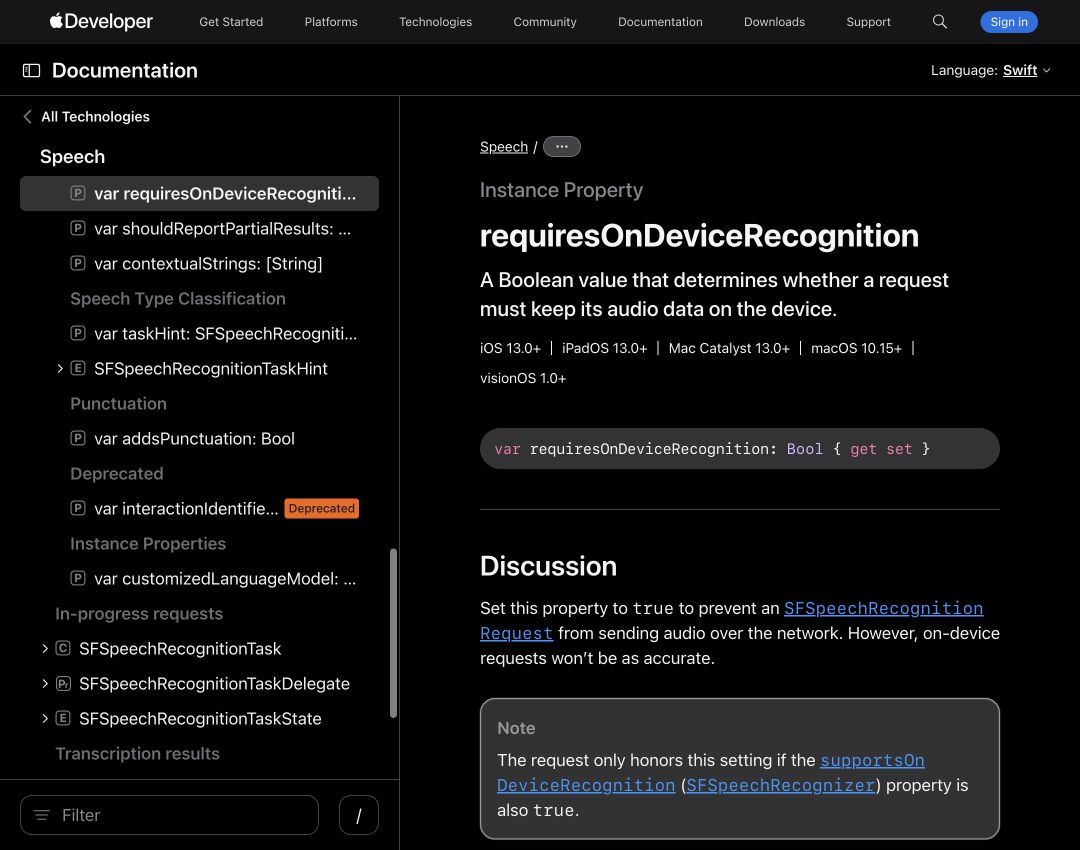Click the Apple Developer logo

(x=101, y=21)
